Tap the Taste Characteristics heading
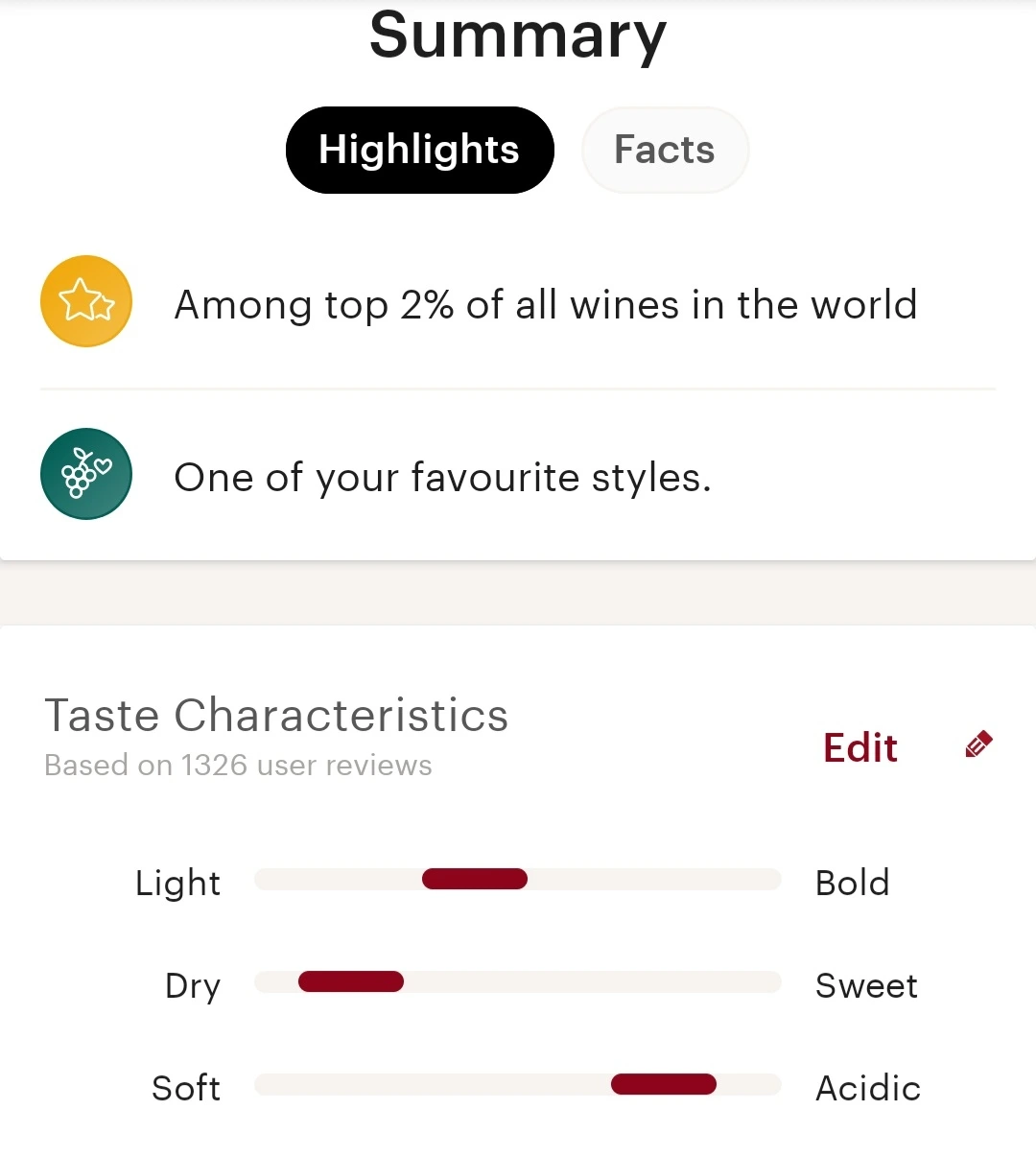The image size is (1036, 1156). tap(276, 716)
